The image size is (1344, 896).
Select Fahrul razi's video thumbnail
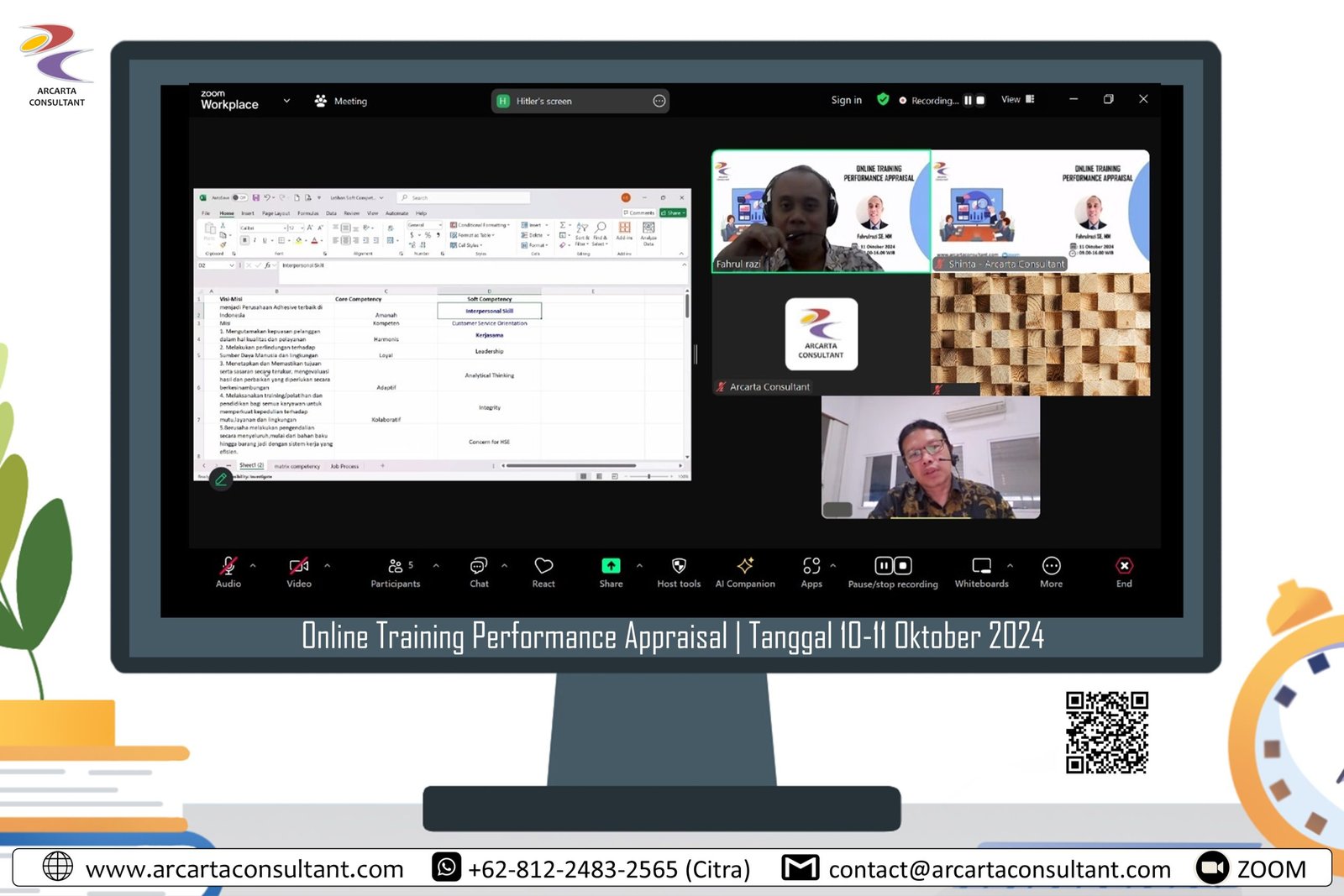tap(821, 211)
